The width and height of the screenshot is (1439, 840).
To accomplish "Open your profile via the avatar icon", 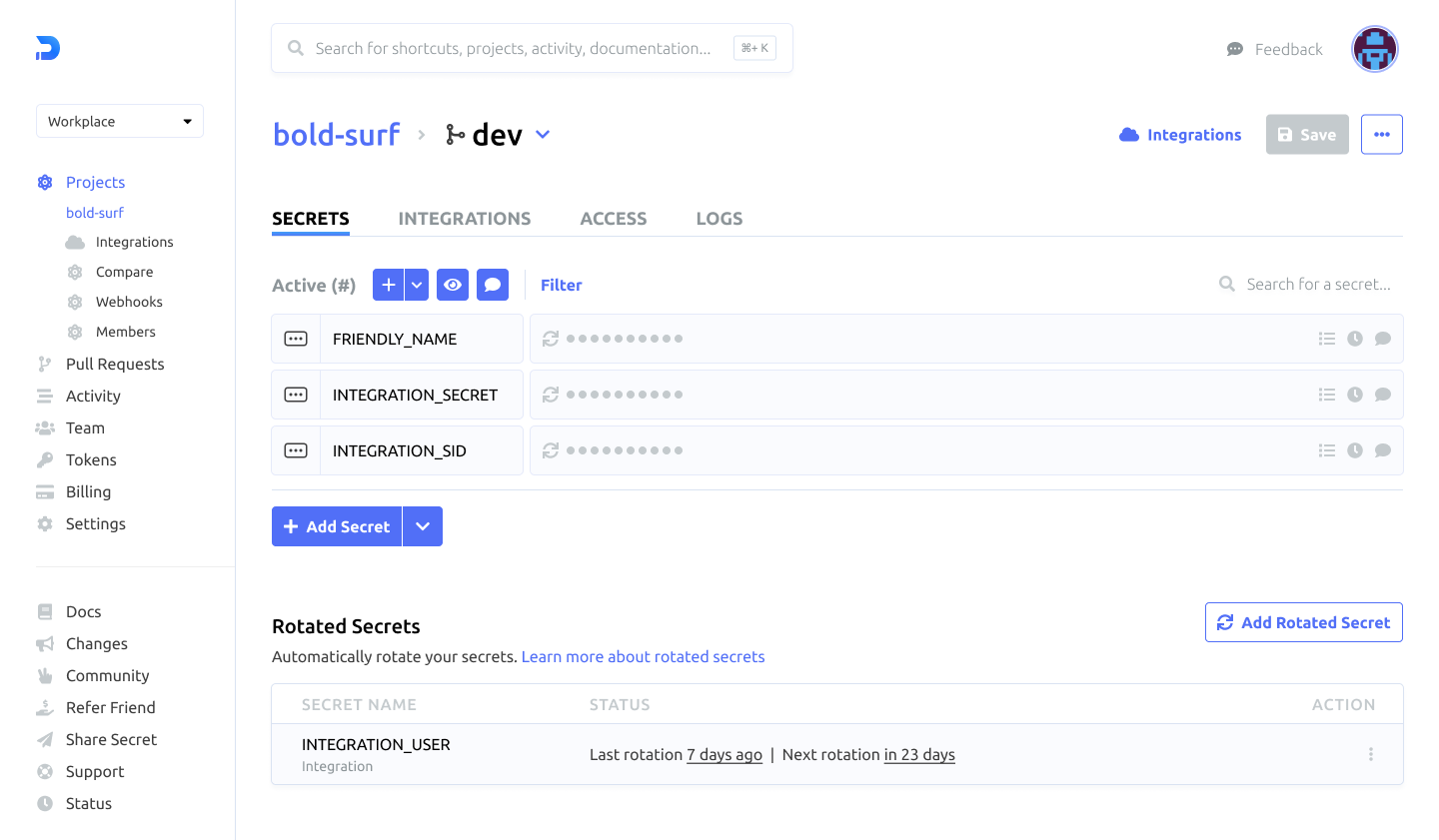I will point(1374,48).
